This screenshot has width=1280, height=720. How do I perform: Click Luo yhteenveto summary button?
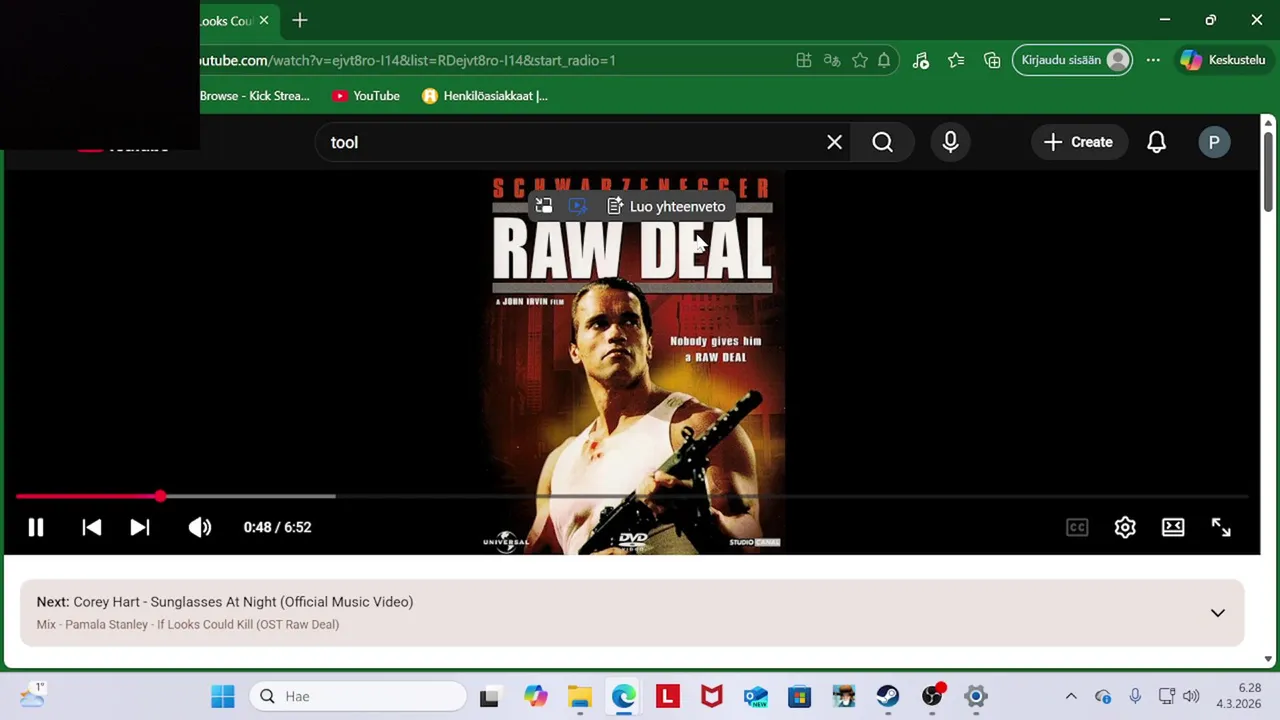(666, 206)
